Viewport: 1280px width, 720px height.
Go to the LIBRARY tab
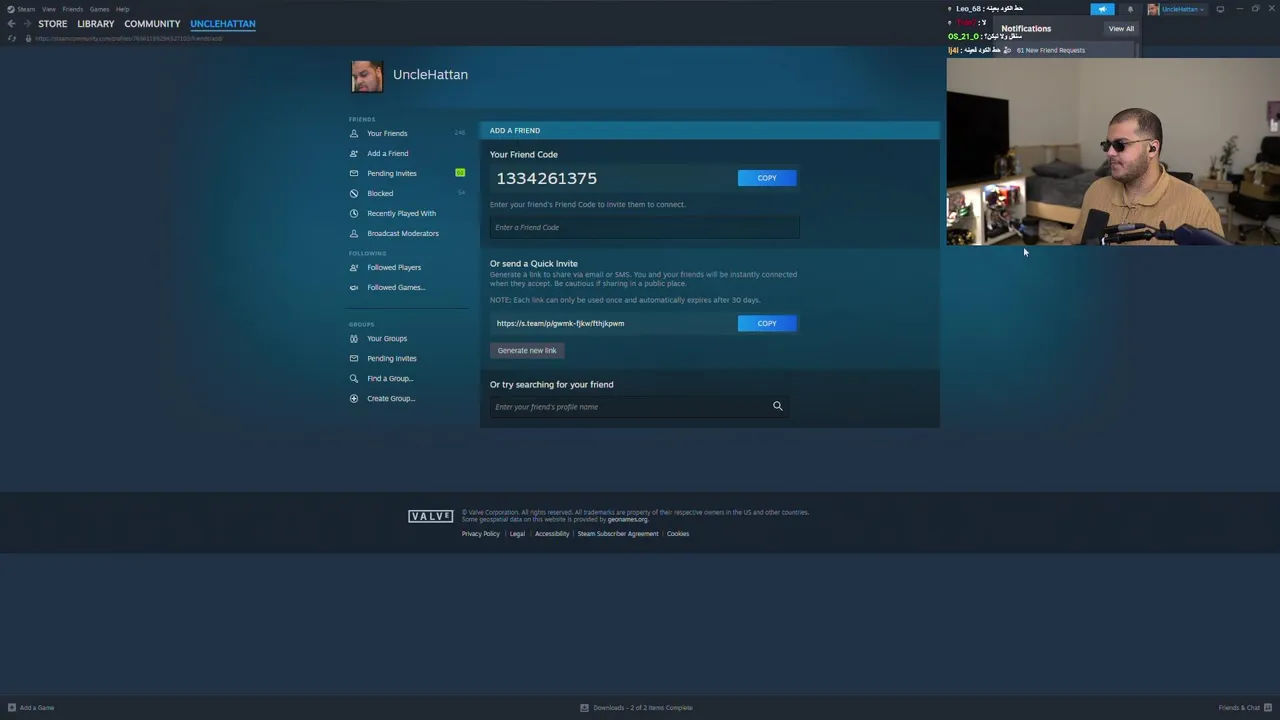pyautogui.click(x=96, y=24)
